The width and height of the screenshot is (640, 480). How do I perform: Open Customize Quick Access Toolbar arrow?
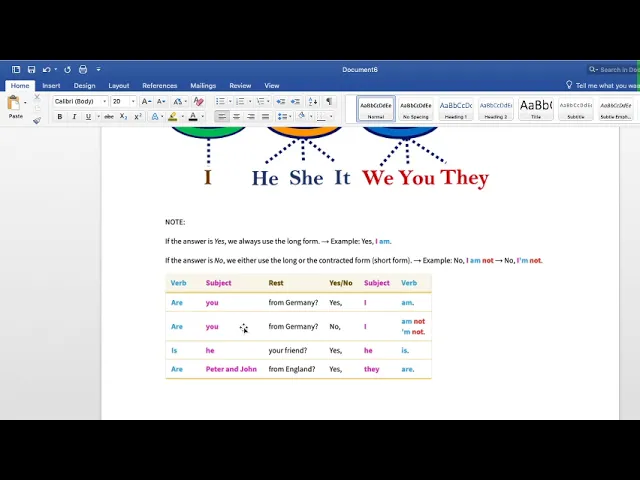pos(98,69)
